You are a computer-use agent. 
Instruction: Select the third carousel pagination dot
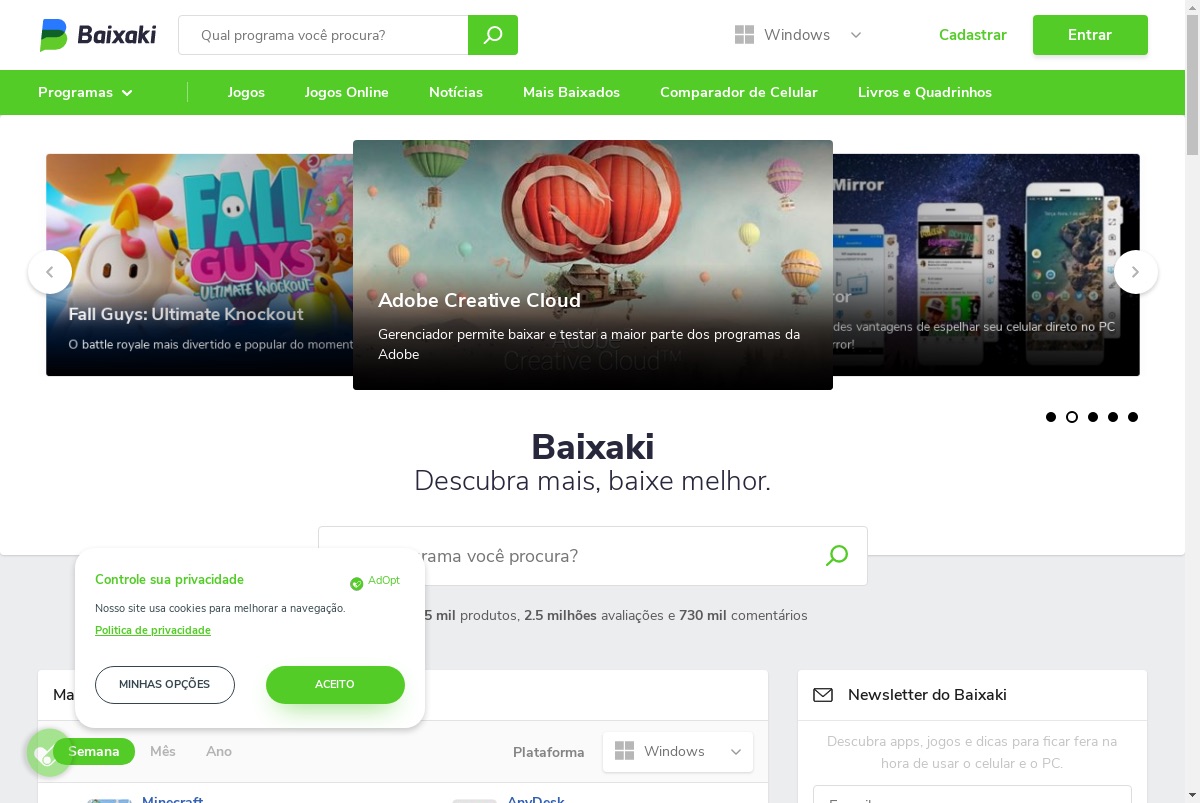[1093, 417]
